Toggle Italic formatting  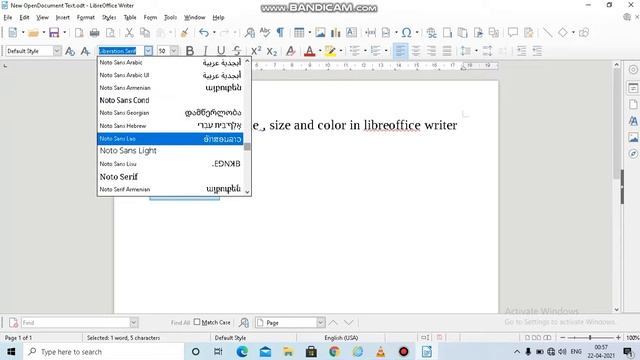pos(205,51)
